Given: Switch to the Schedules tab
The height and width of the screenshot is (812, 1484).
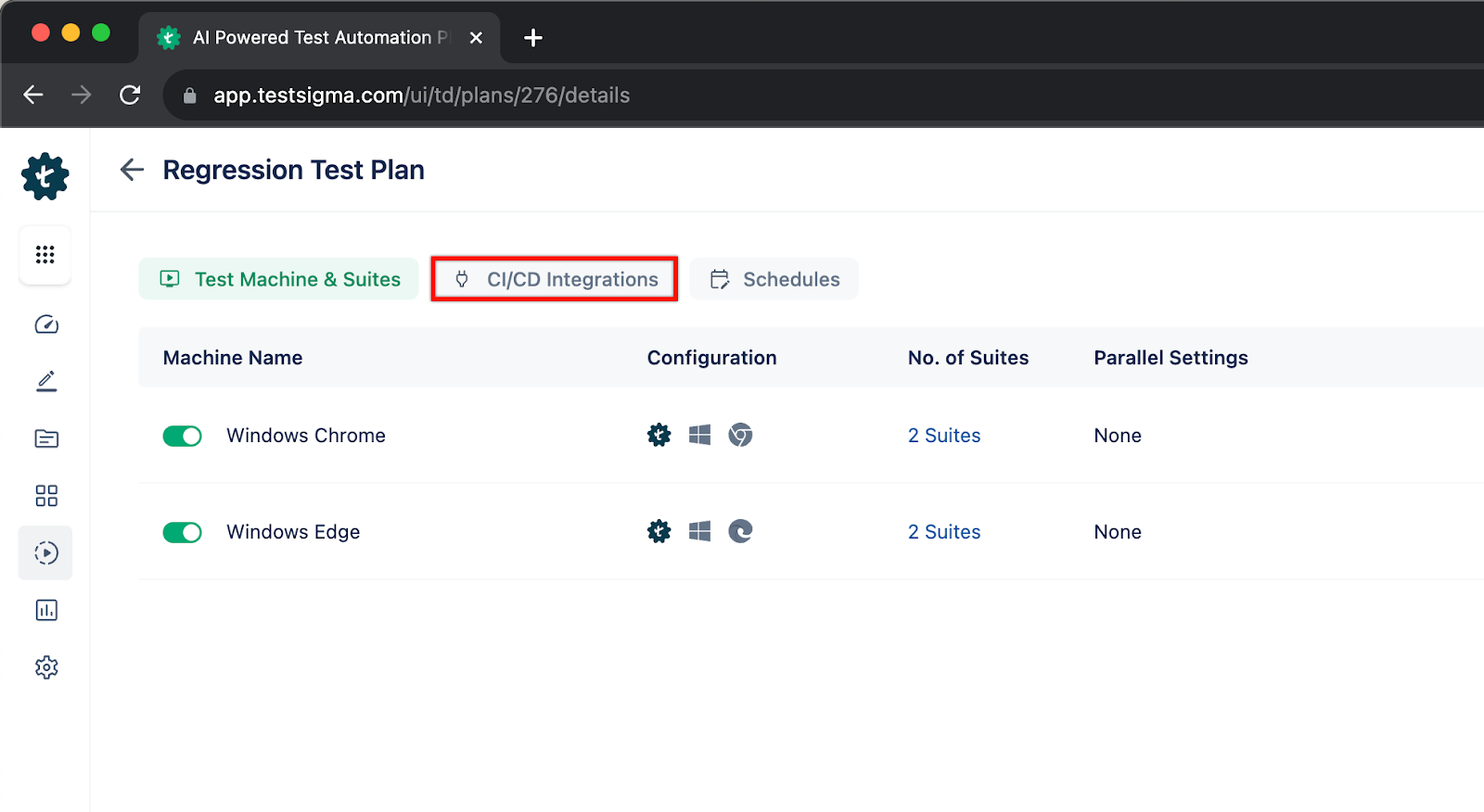Looking at the screenshot, I should coord(774,279).
